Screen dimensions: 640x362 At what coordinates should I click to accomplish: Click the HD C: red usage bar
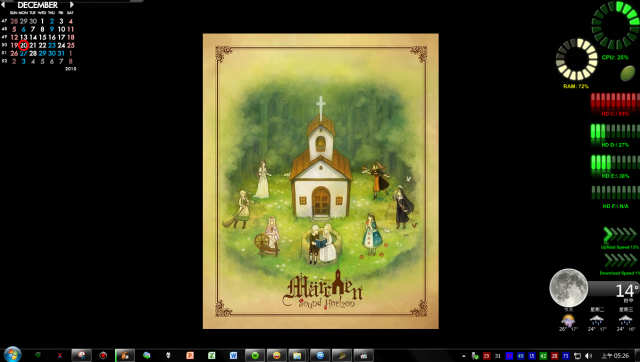click(x=615, y=101)
